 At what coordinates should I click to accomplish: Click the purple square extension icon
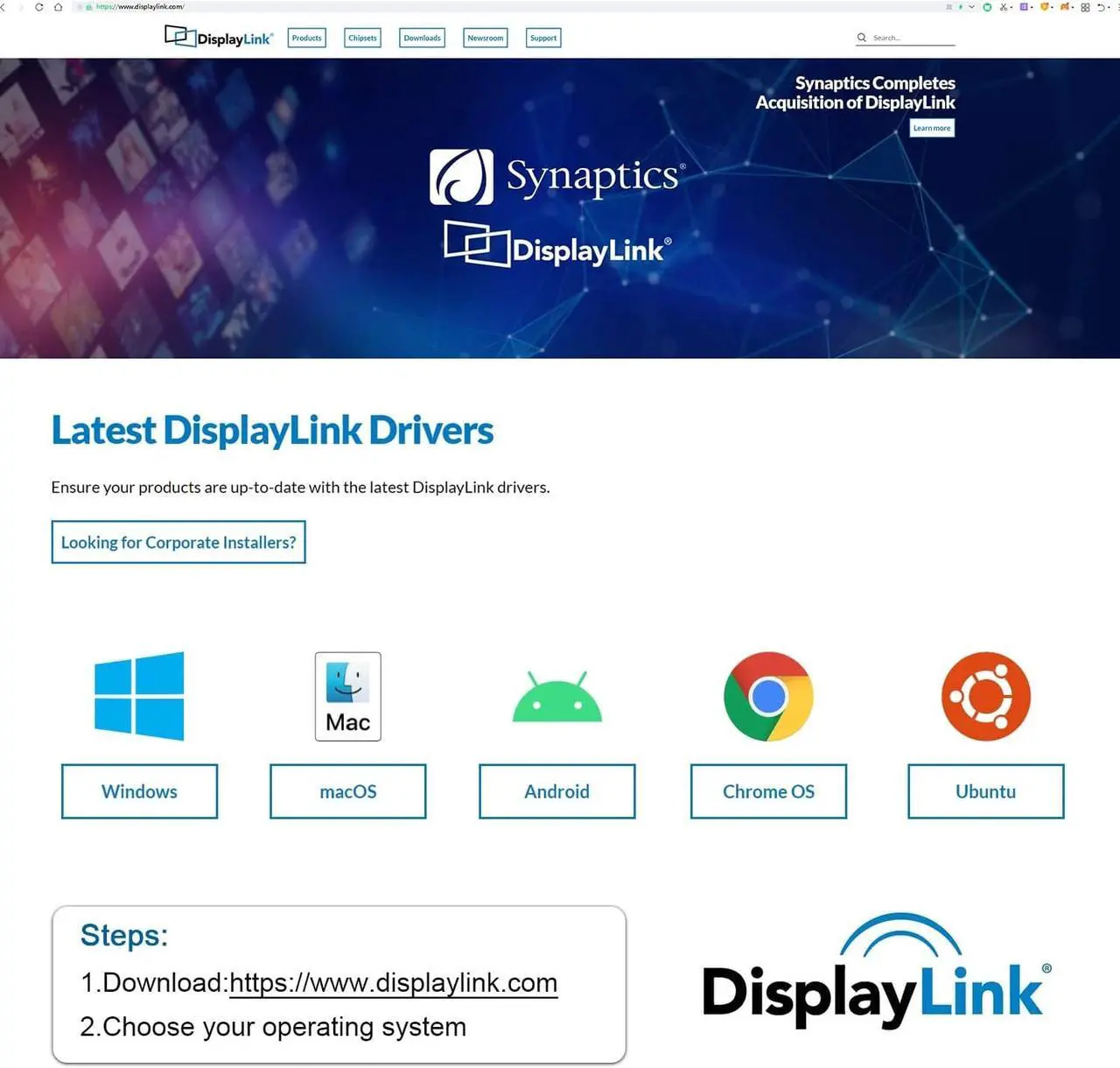point(1024,7)
